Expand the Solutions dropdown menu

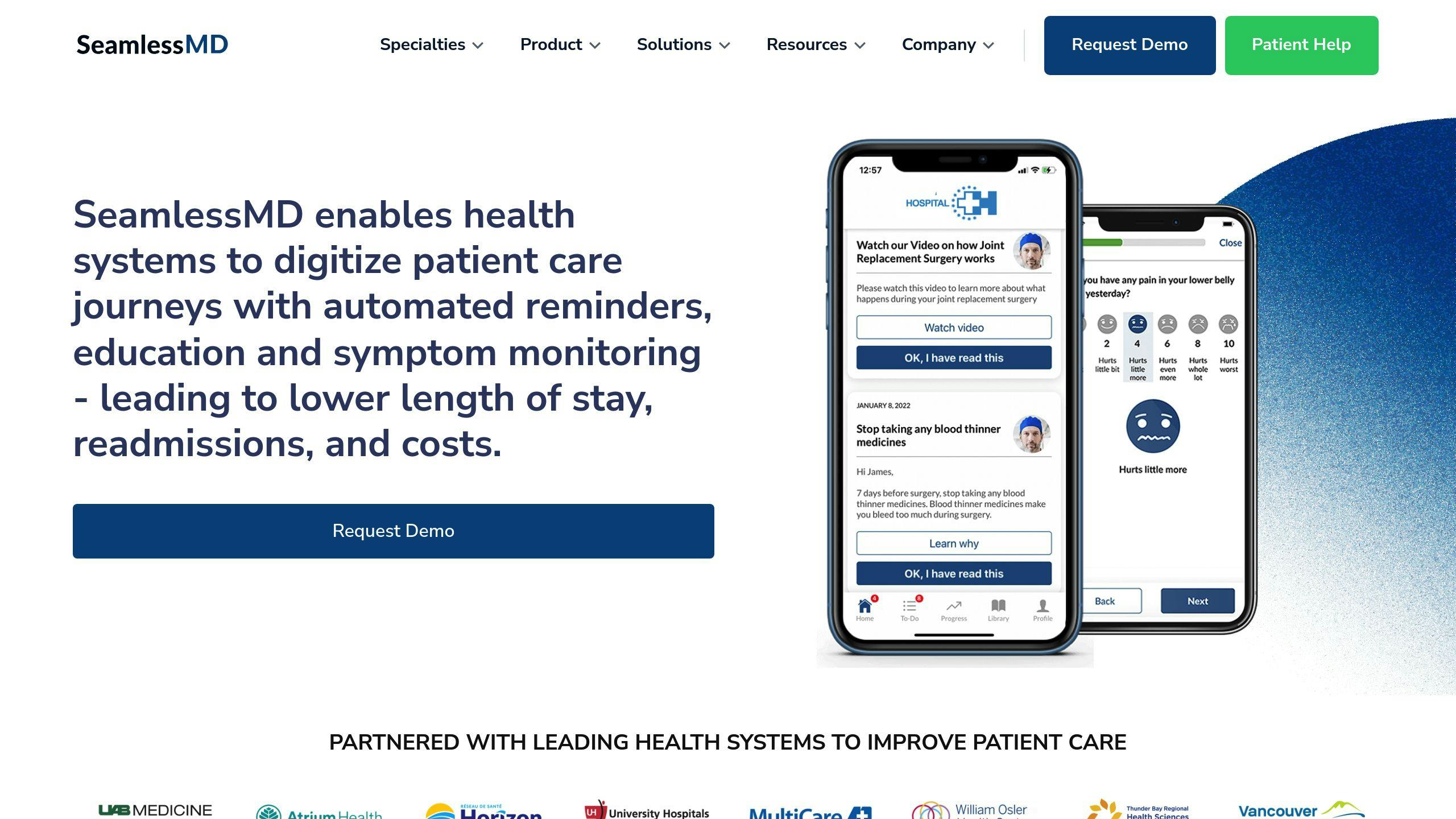(684, 45)
